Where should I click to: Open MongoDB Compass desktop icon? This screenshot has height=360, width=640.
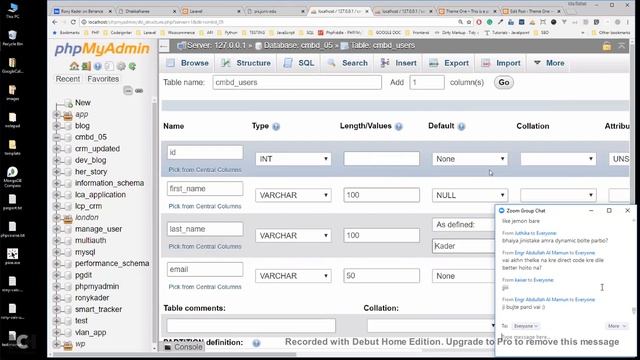click(12, 177)
